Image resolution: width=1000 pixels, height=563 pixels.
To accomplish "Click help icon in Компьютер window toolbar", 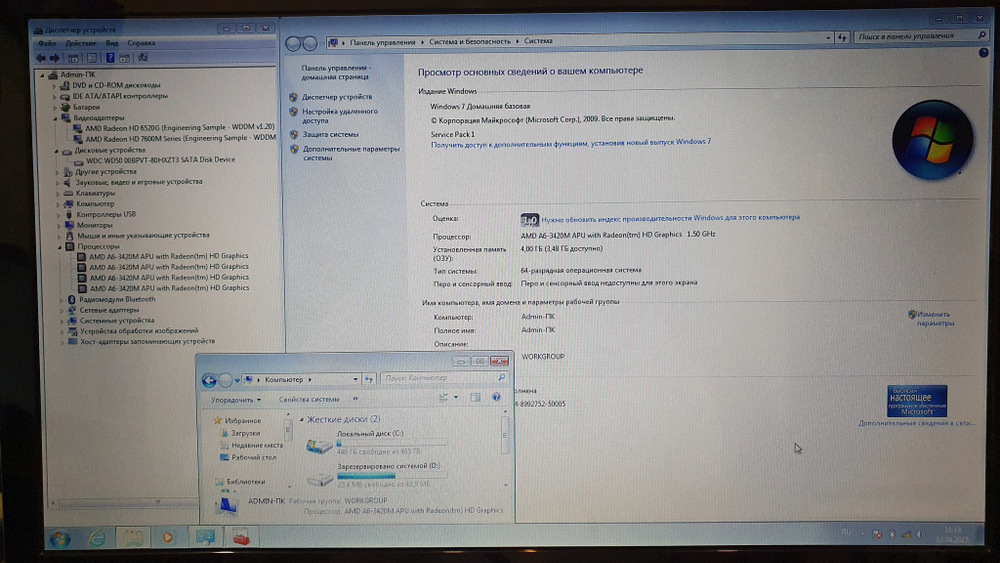I will pyautogui.click(x=496, y=397).
